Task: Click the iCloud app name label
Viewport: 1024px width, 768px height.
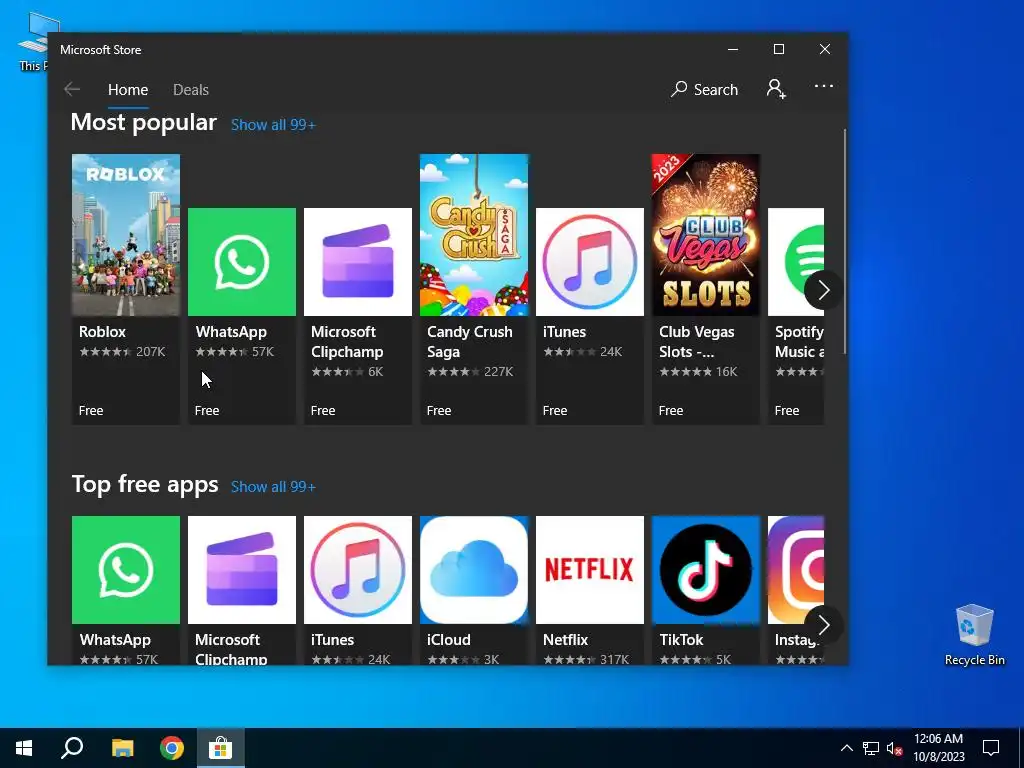Action: click(x=449, y=640)
